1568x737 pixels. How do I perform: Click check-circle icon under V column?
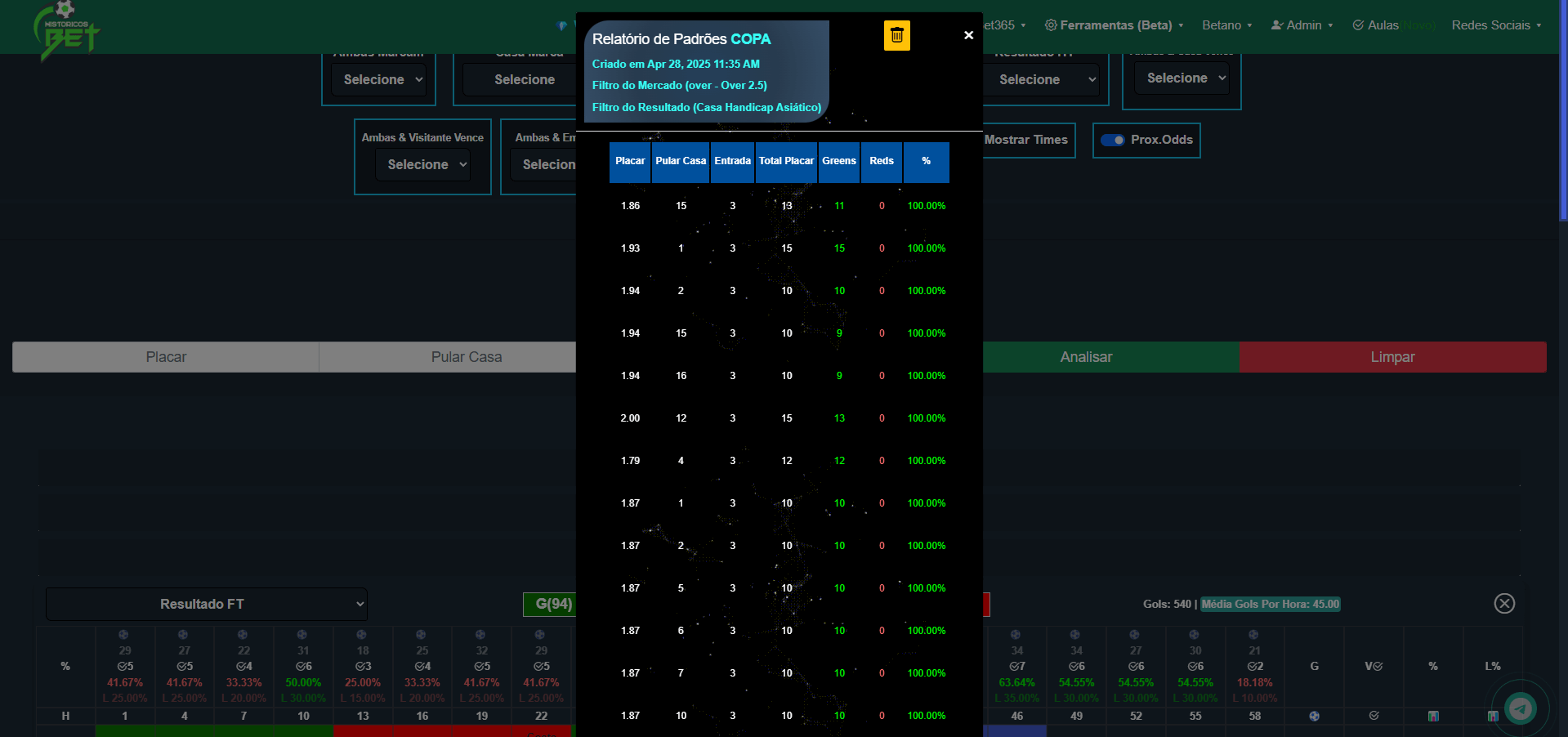pos(1374,716)
